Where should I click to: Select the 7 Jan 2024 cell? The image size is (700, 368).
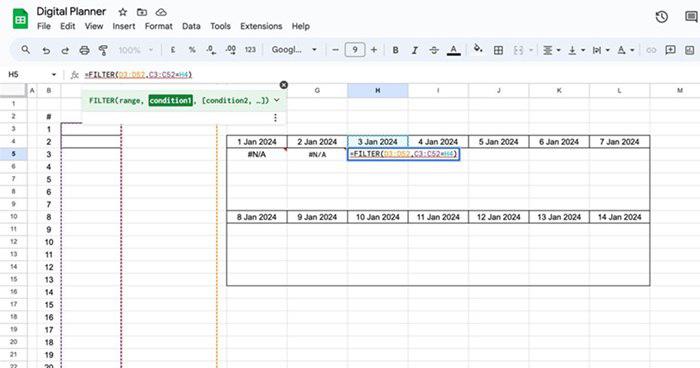[620, 142]
